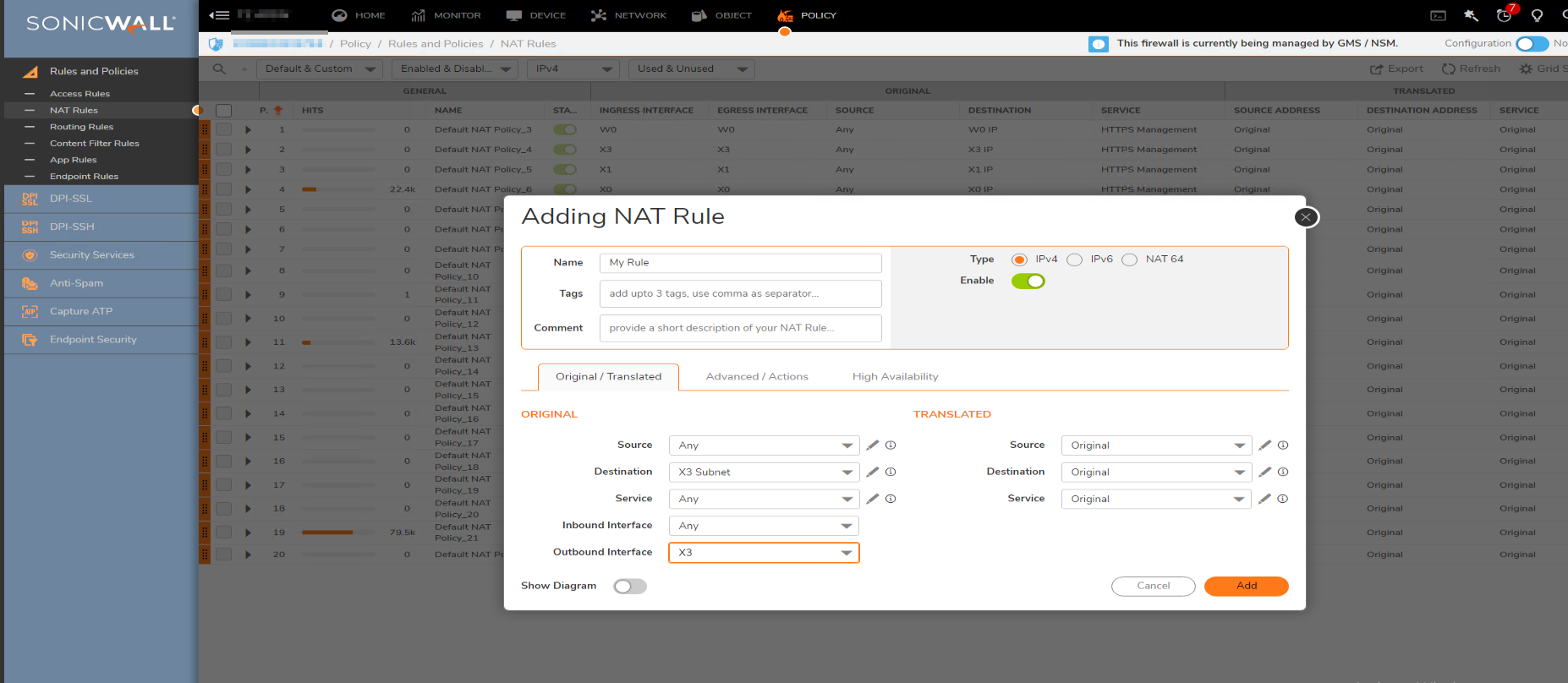Viewport: 1568px width, 683px height.
Task: Click the search magnifier icon above table
Action: (x=219, y=68)
